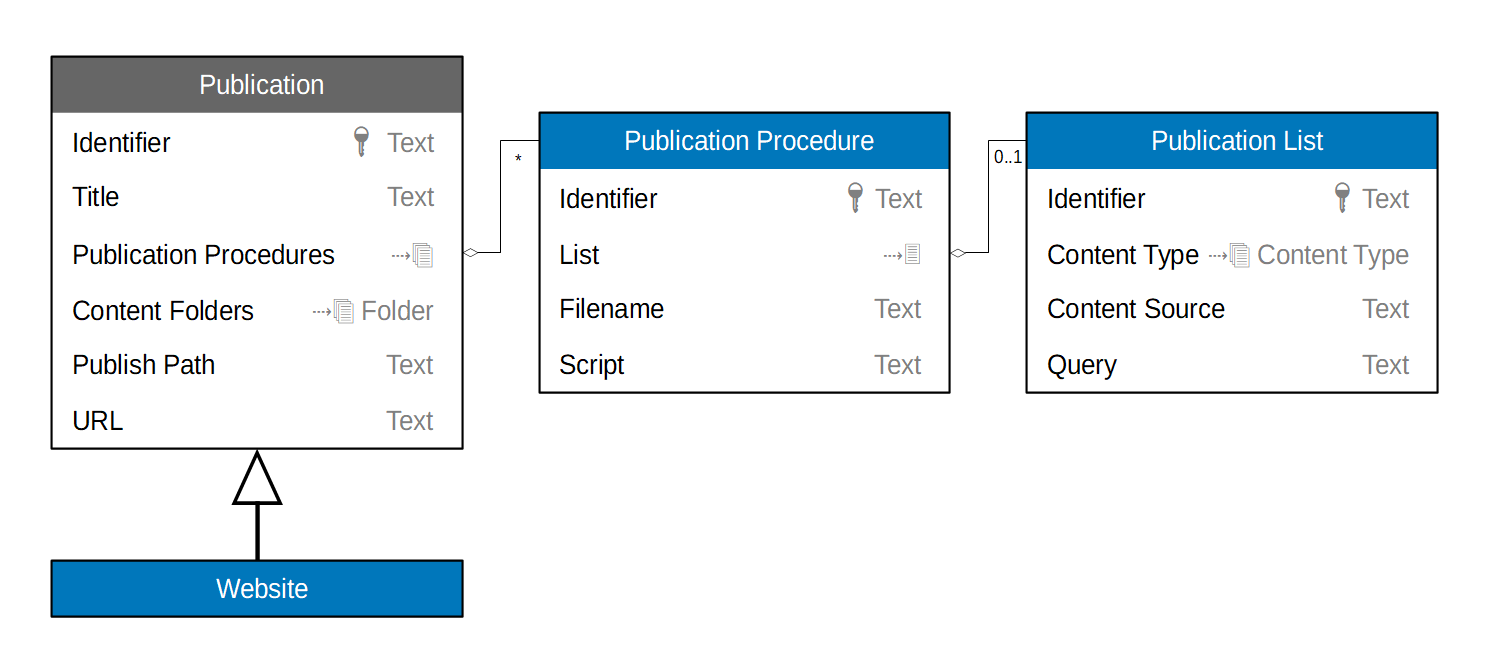This screenshot has width=1488, height=672.
Task: Click the inheritance arrow triangle above Website
Action: [x=257, y=479]
